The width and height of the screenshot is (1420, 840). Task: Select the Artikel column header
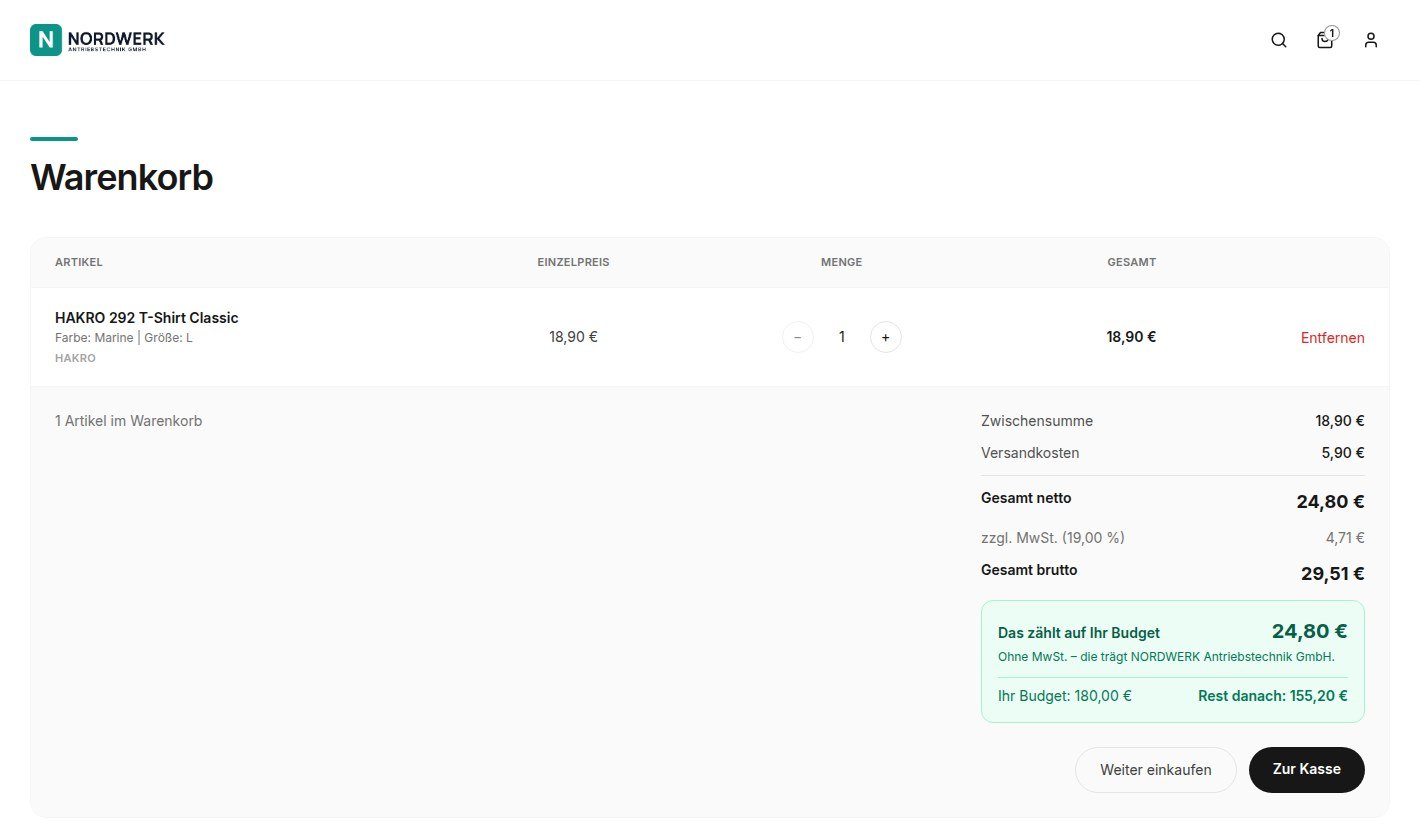point(79,262)
